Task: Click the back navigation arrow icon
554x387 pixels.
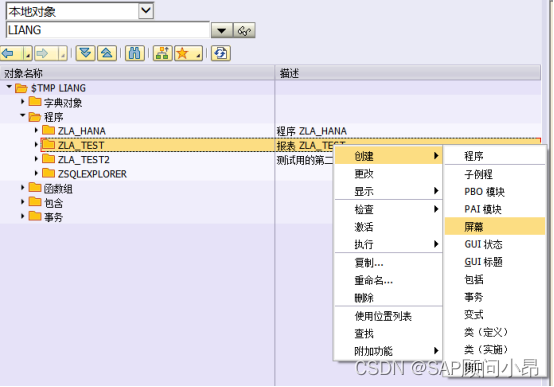Action: tap(8, 53)
